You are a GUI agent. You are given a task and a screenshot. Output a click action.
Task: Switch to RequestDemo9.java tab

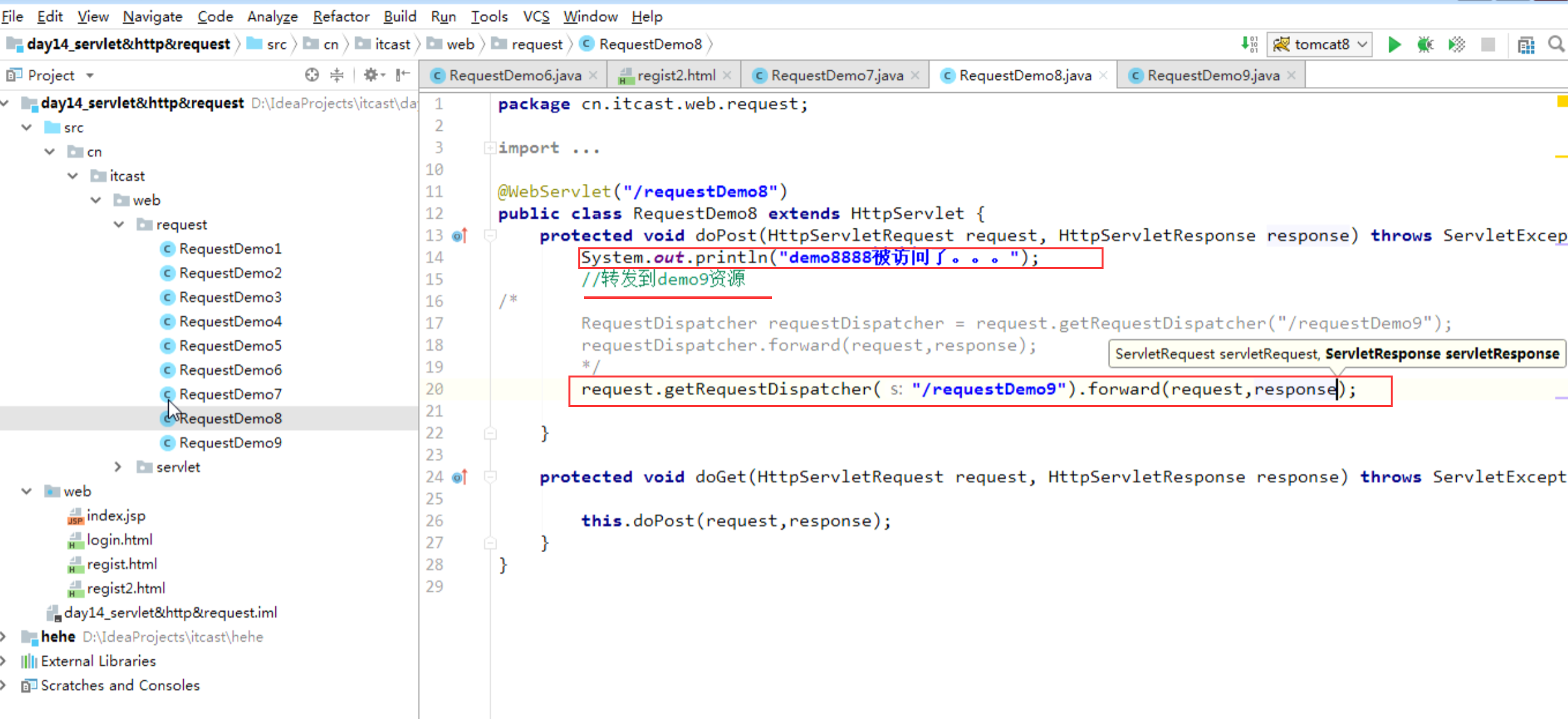pyautogui.click(x=1212, y=76)
